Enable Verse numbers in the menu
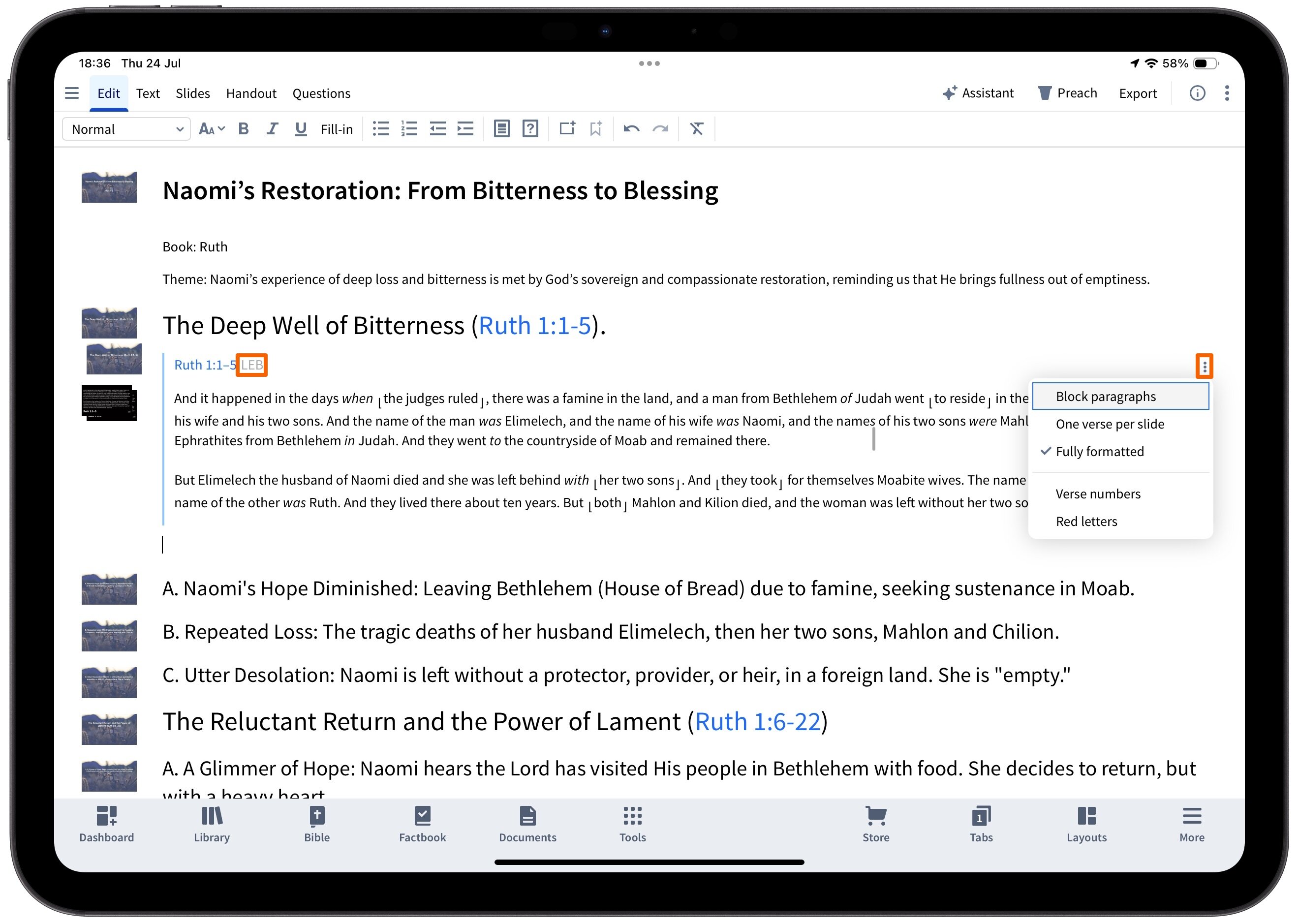Screen dimensions: 1299x924 1098,494
